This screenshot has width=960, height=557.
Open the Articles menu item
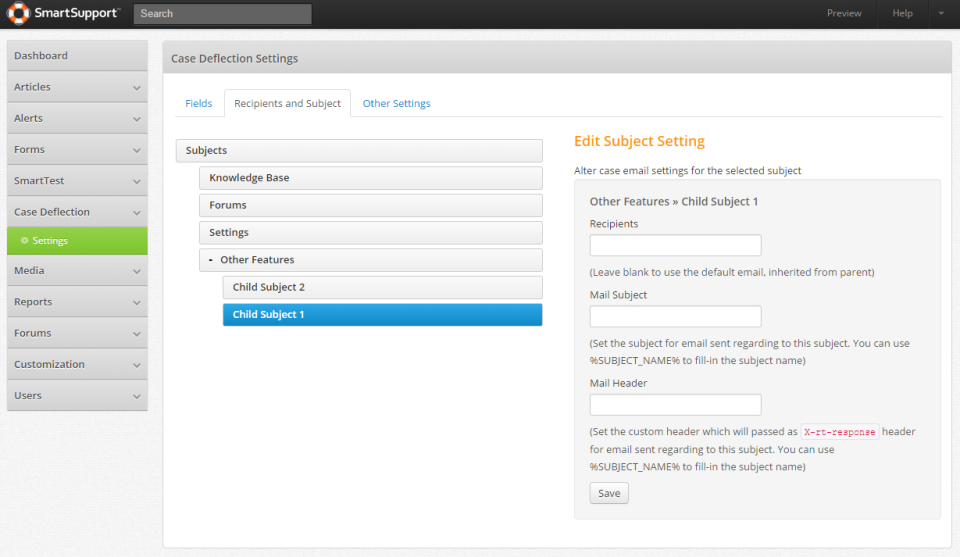[77, 87]
